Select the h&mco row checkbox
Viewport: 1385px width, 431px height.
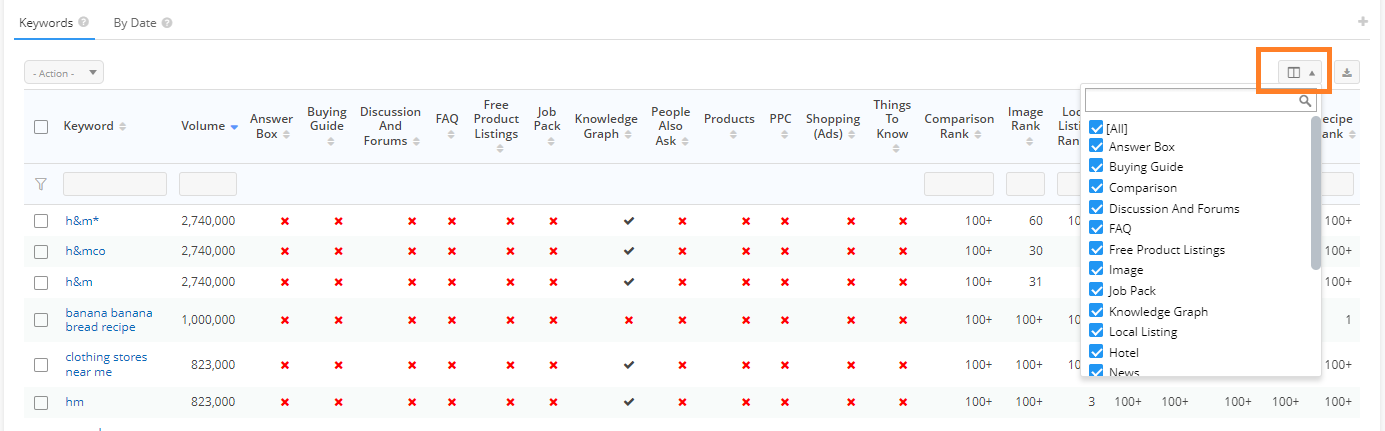pyautogui.click(x=41, y=251)
